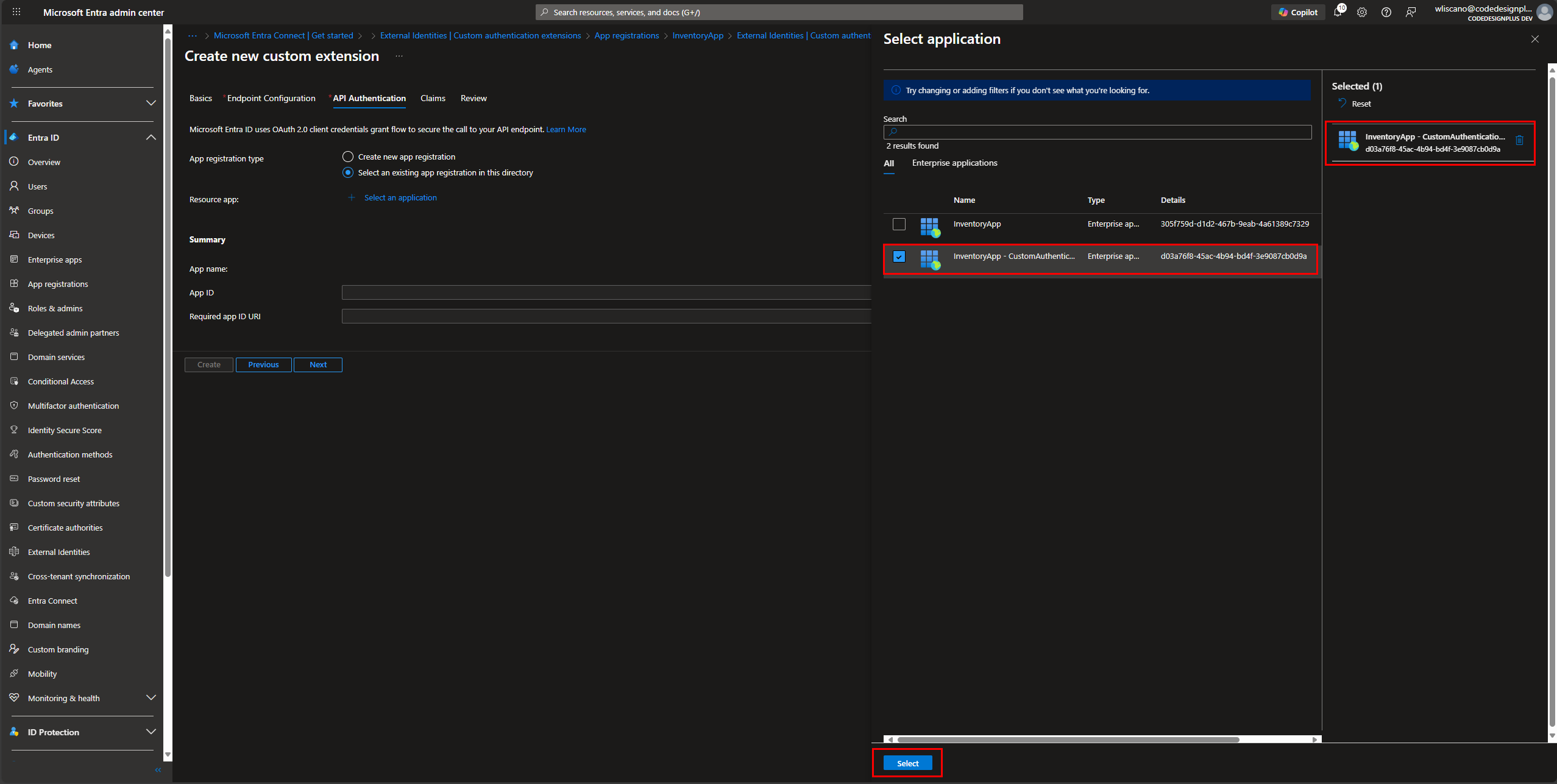The height and width of the screenshot is (784, 1557).
Task: Focus the top global search bar
Action: (x=779, y=12)
